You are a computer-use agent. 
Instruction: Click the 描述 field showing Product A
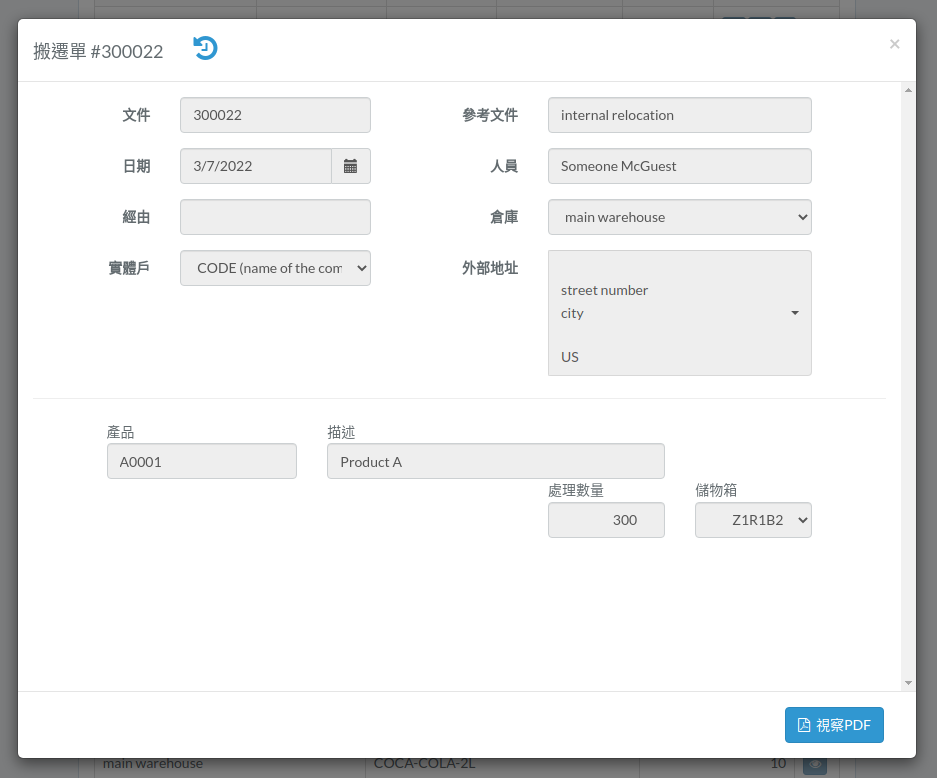click(x=495, y=461)
